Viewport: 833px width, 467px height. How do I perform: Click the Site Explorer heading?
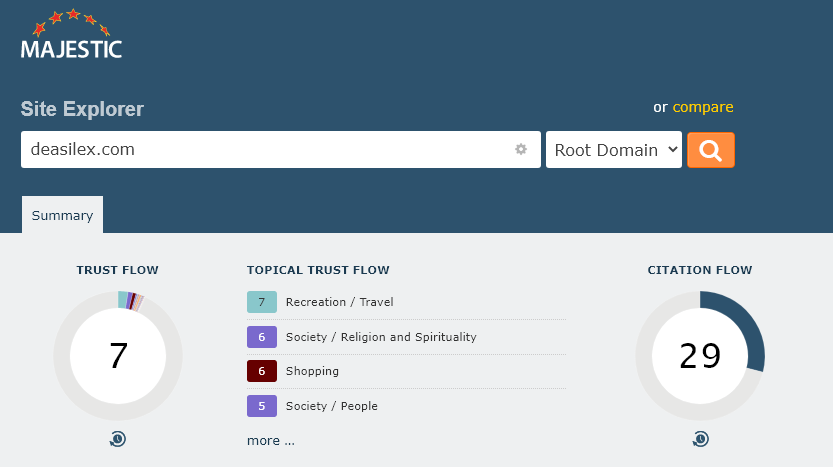coord(82,109)
